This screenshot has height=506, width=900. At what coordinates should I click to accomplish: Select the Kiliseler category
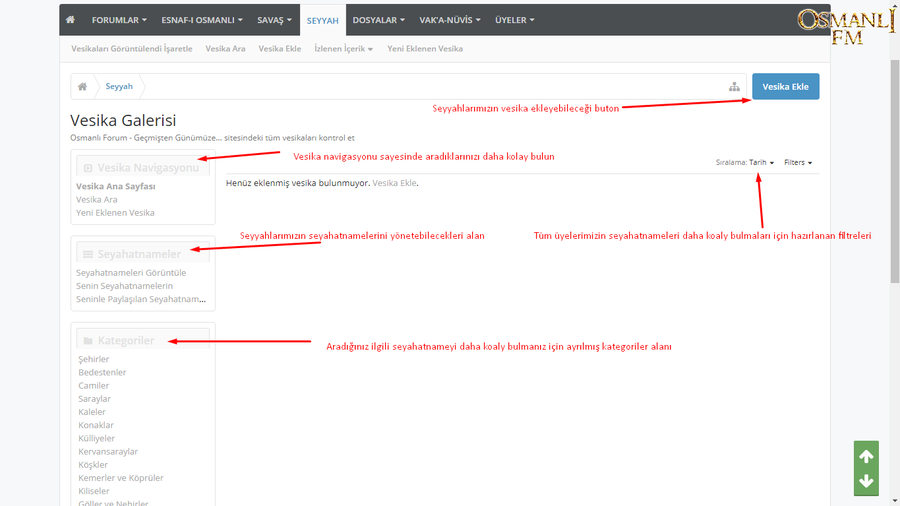94,491
